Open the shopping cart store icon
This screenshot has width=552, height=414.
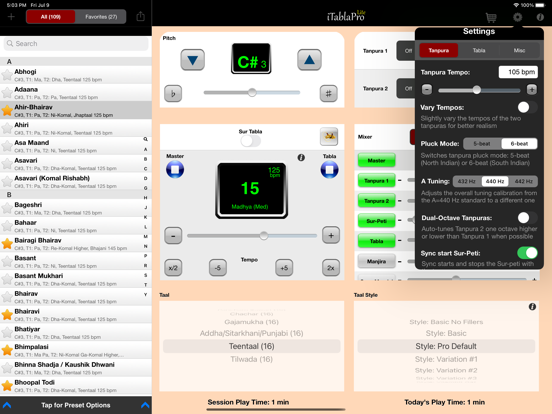coord(491,17)
